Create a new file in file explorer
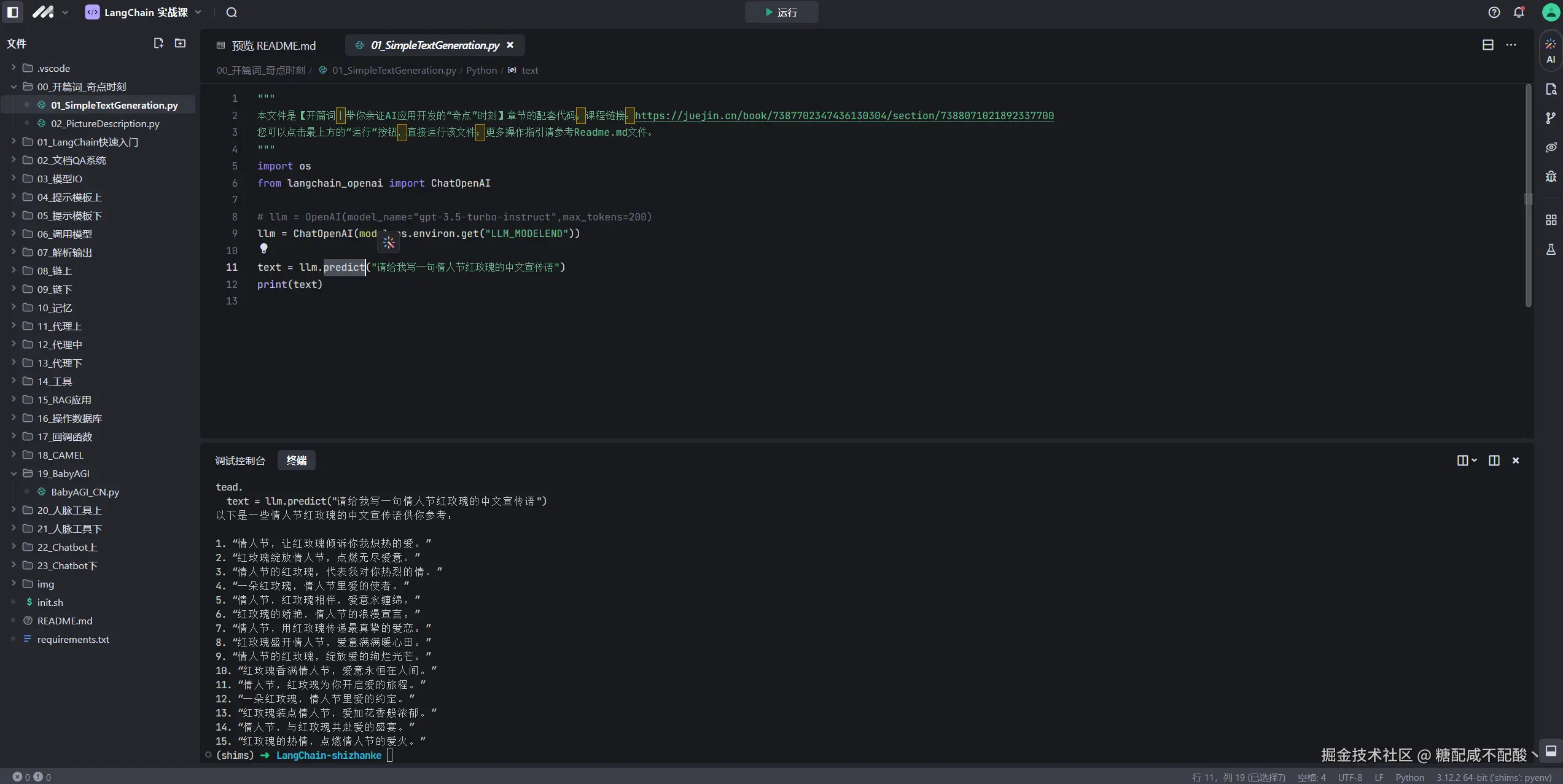1563x784 pixels. pyautogui.click(x=158, y=43)
